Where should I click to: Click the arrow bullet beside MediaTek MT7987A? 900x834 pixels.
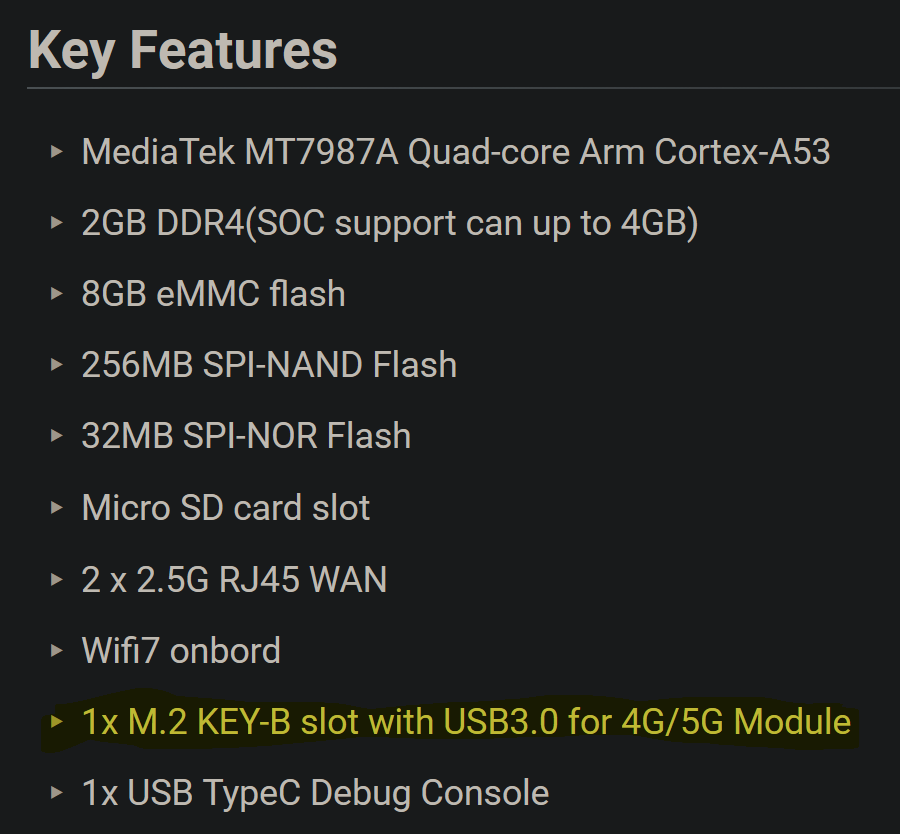point(57,152)
